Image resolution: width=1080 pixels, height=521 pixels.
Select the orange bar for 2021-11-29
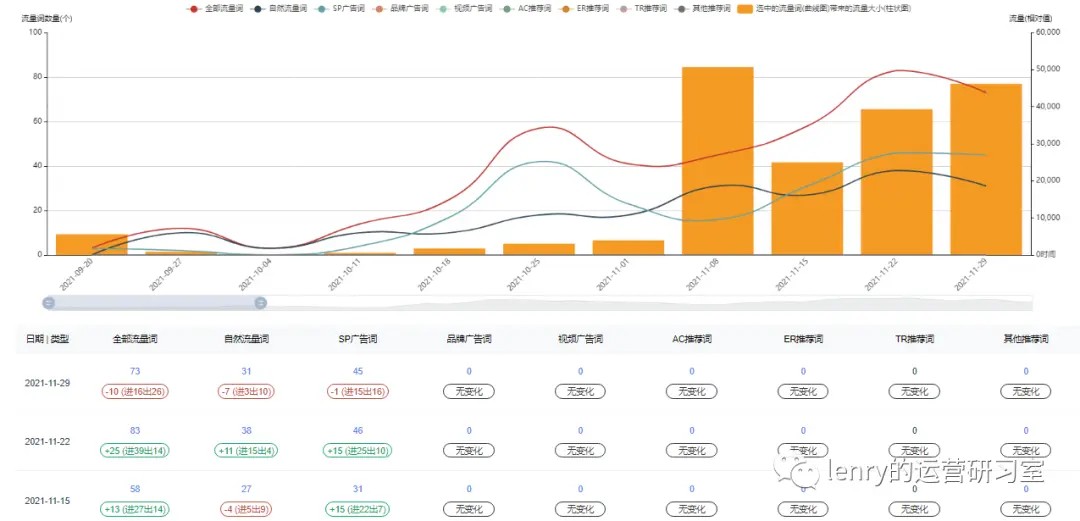[986, 169]
